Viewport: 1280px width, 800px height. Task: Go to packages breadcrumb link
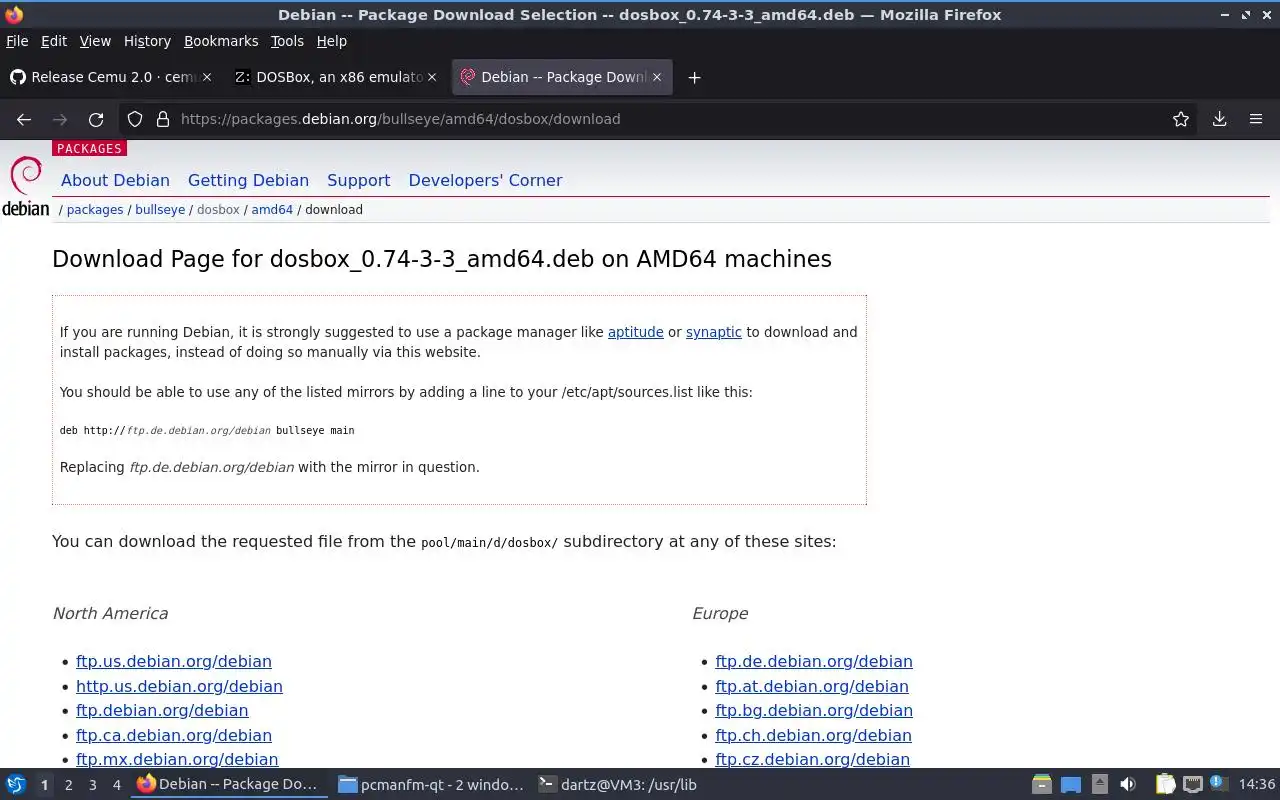tap(95, 210)
